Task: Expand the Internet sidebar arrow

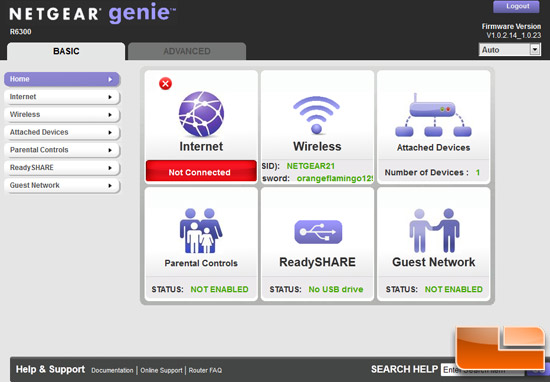Action: pyautogui.click(x=110, y=97)
